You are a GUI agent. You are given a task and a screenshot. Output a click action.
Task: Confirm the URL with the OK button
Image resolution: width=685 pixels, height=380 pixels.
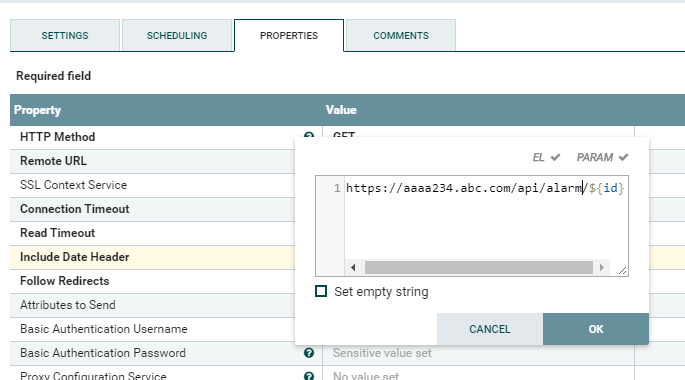click(x=596, y=329)
